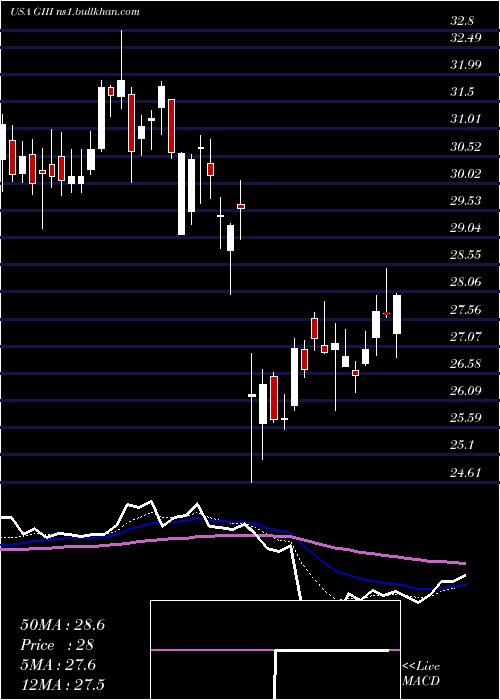This screenshot has height=700, width=500.
Task: Click the 'USA GHI ns1.bullkhan.com' chart title
Action: tap(75, 11)
